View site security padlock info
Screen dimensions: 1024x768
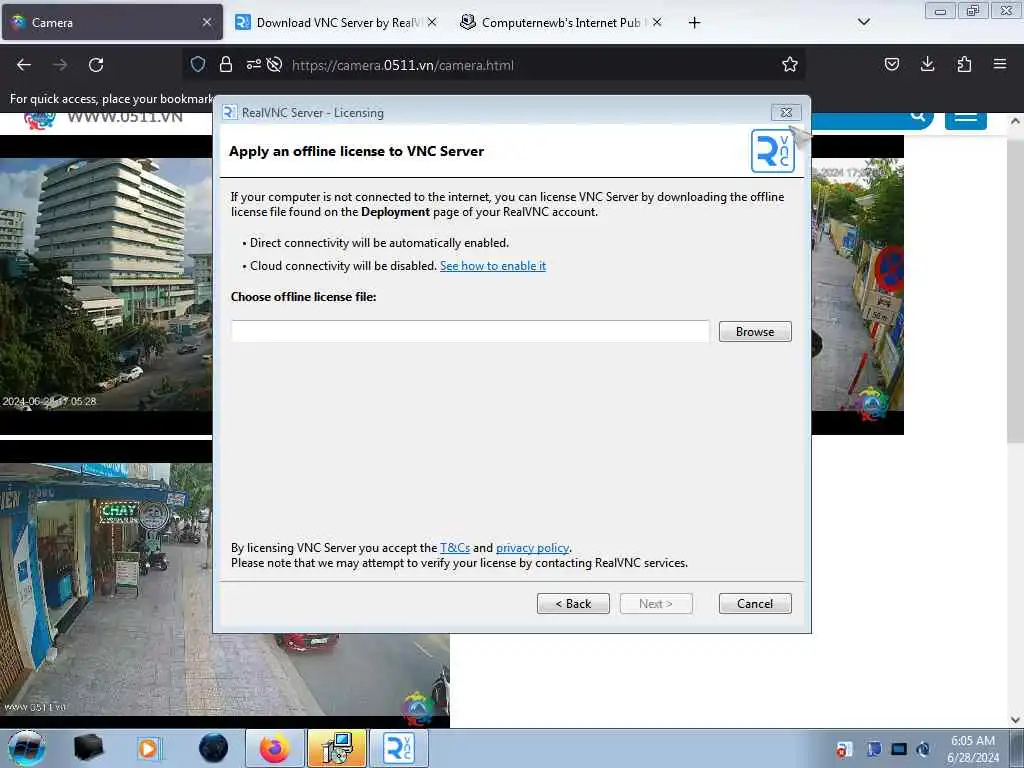click(226, 64)
